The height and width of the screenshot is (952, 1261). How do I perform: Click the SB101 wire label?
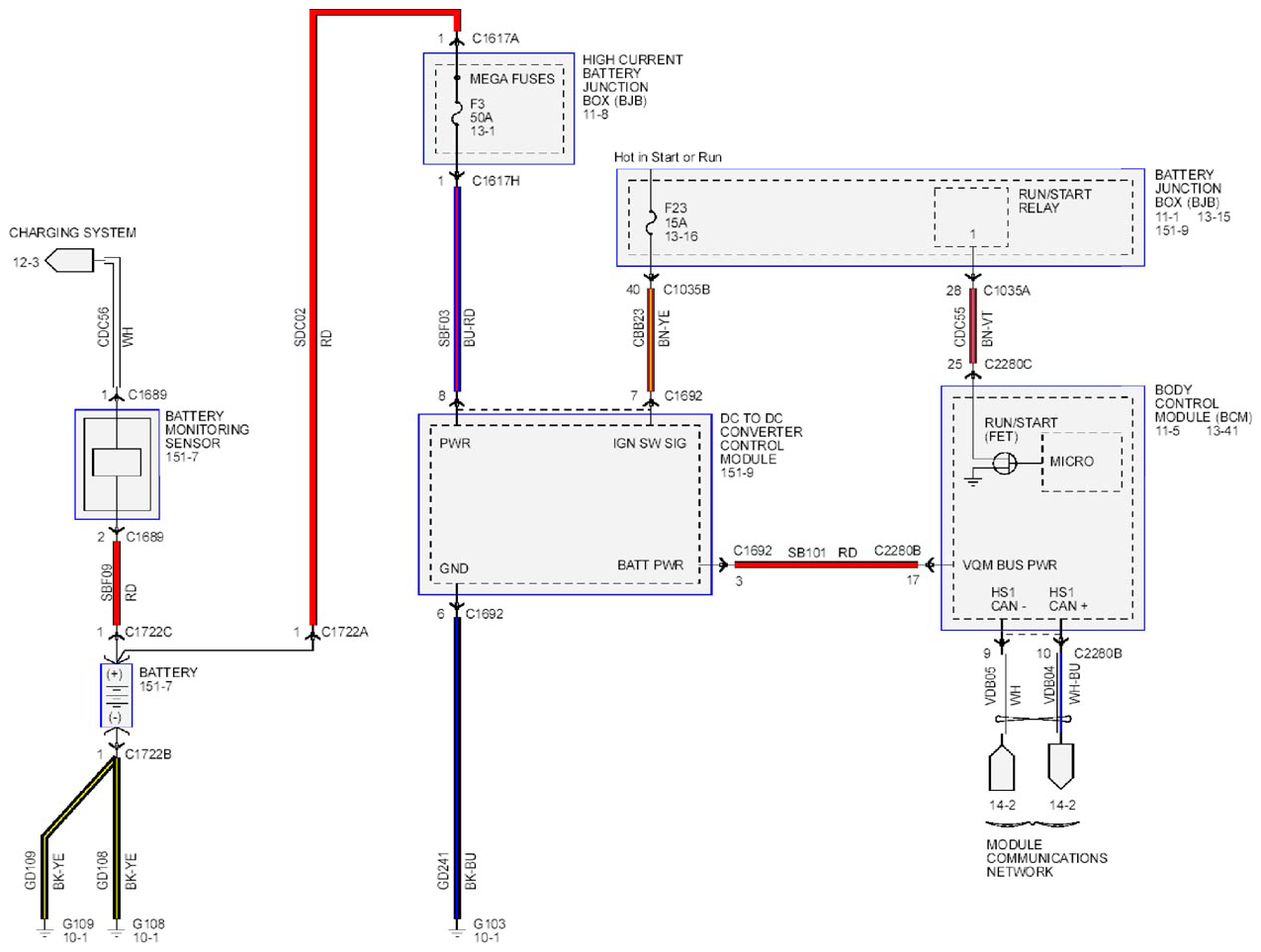pyautogui.click(x=806, y=552)
